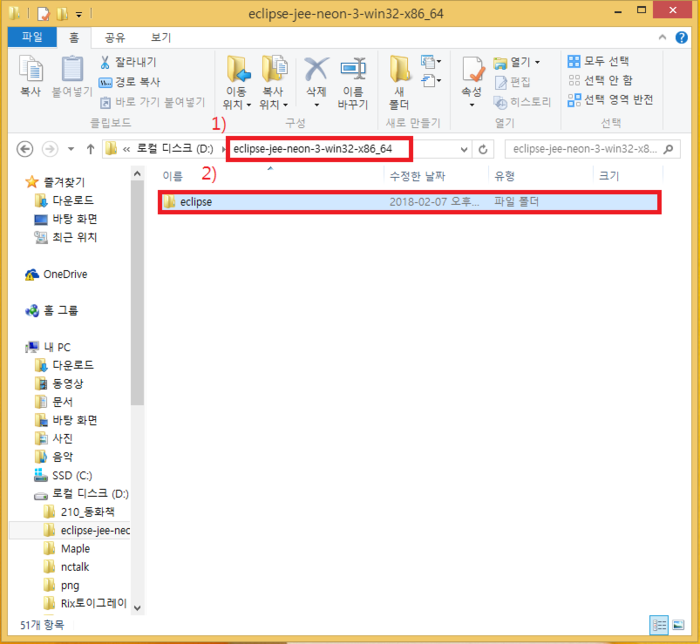The width and height of the screenshot is (700, 644).
Task: Click History (히스토리) in the ribbon
Action: [522, 102]
